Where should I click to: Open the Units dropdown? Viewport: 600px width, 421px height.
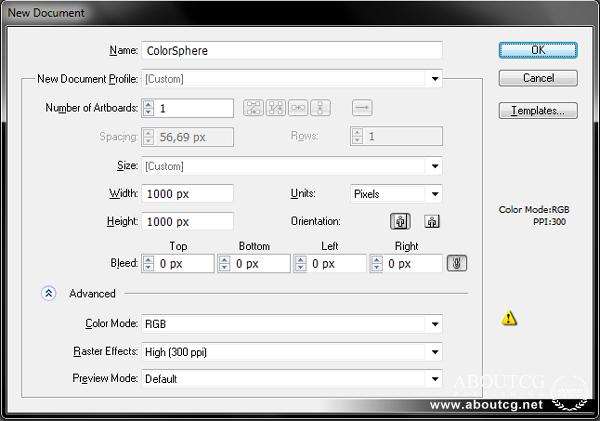[x=436, y=194]
